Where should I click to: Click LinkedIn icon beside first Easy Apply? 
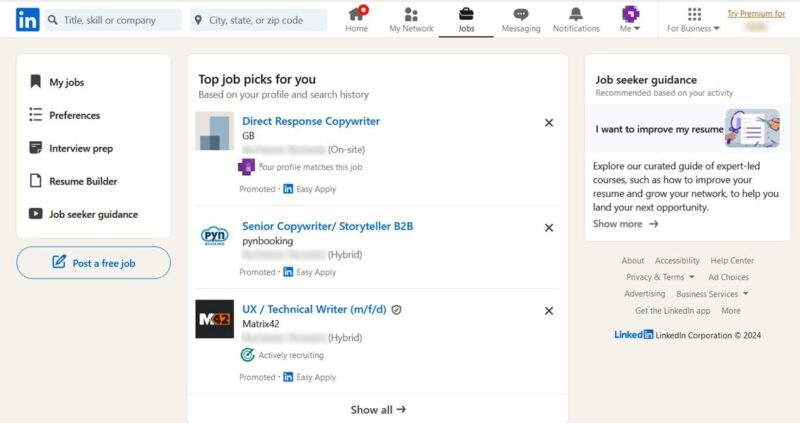288,189
